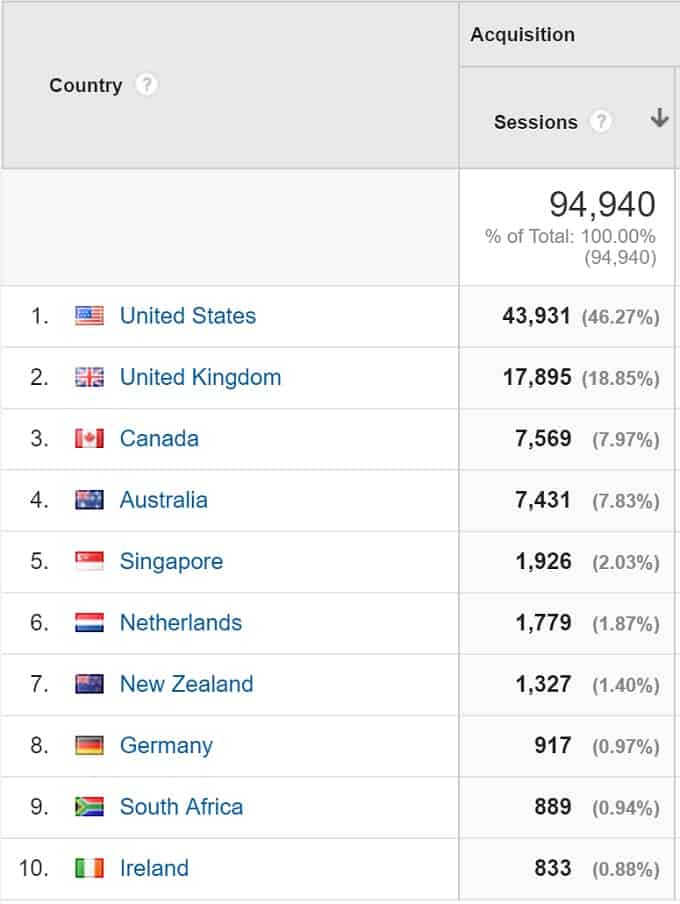
Task: Click the United Kingdom flag icon
Action: coord(89,378)
